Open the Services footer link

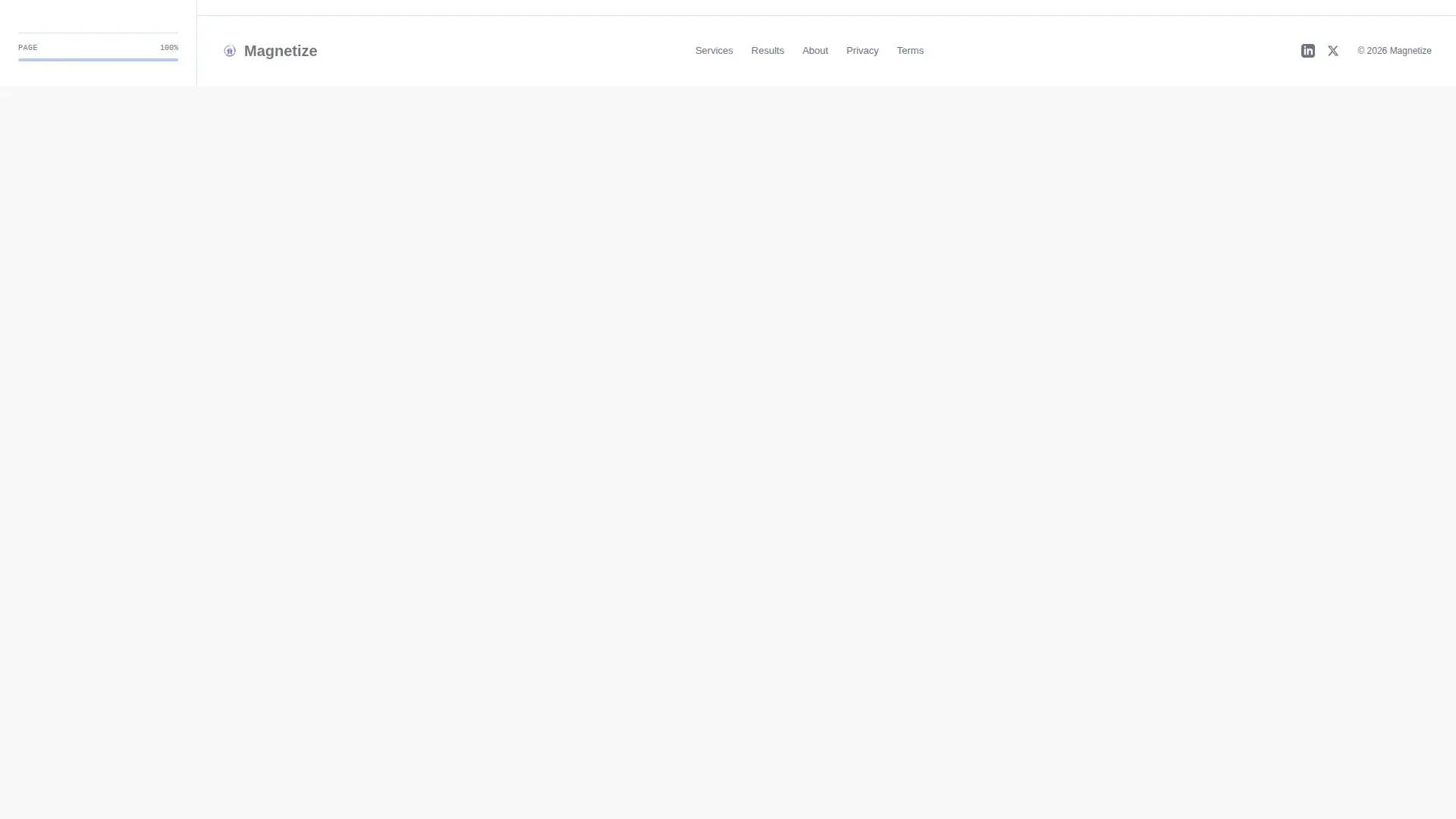(714, 51)
